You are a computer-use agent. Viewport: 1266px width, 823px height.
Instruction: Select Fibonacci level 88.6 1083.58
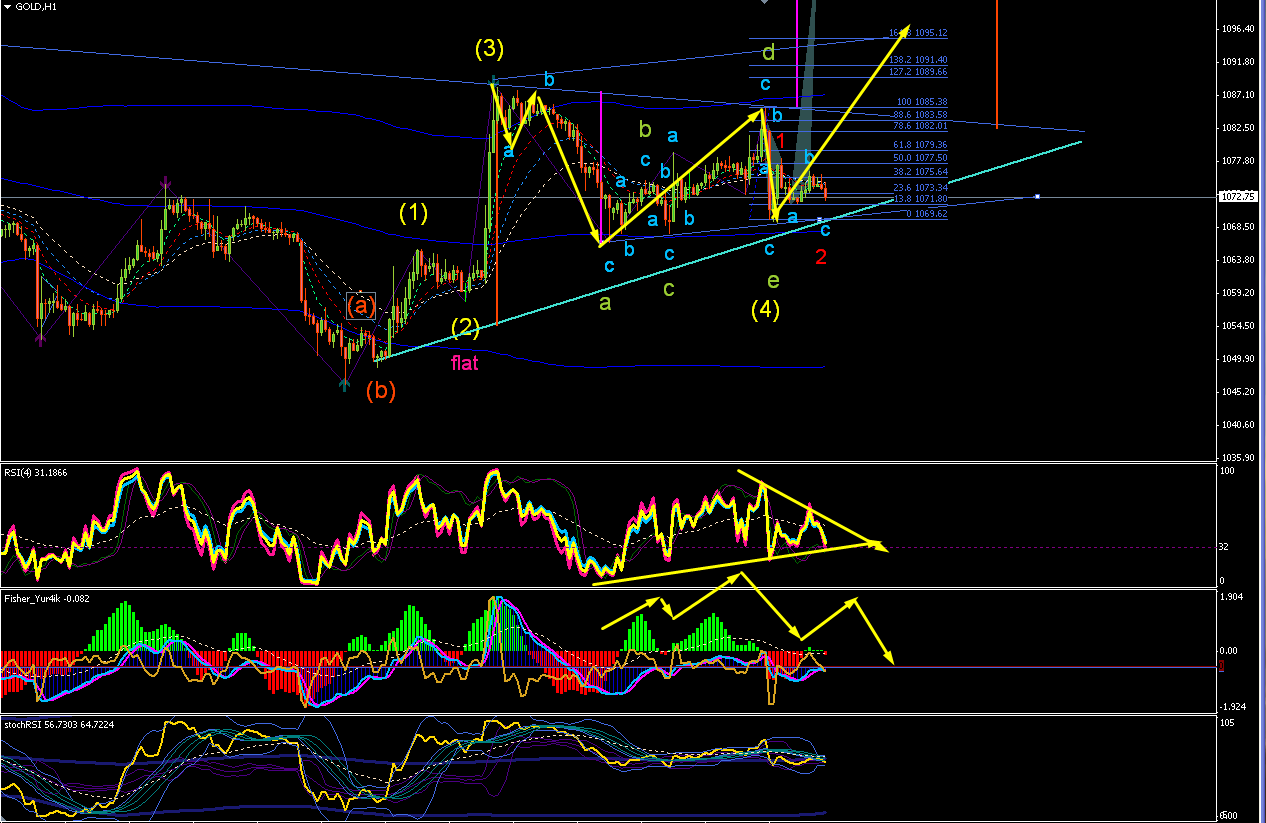point(918,115)
